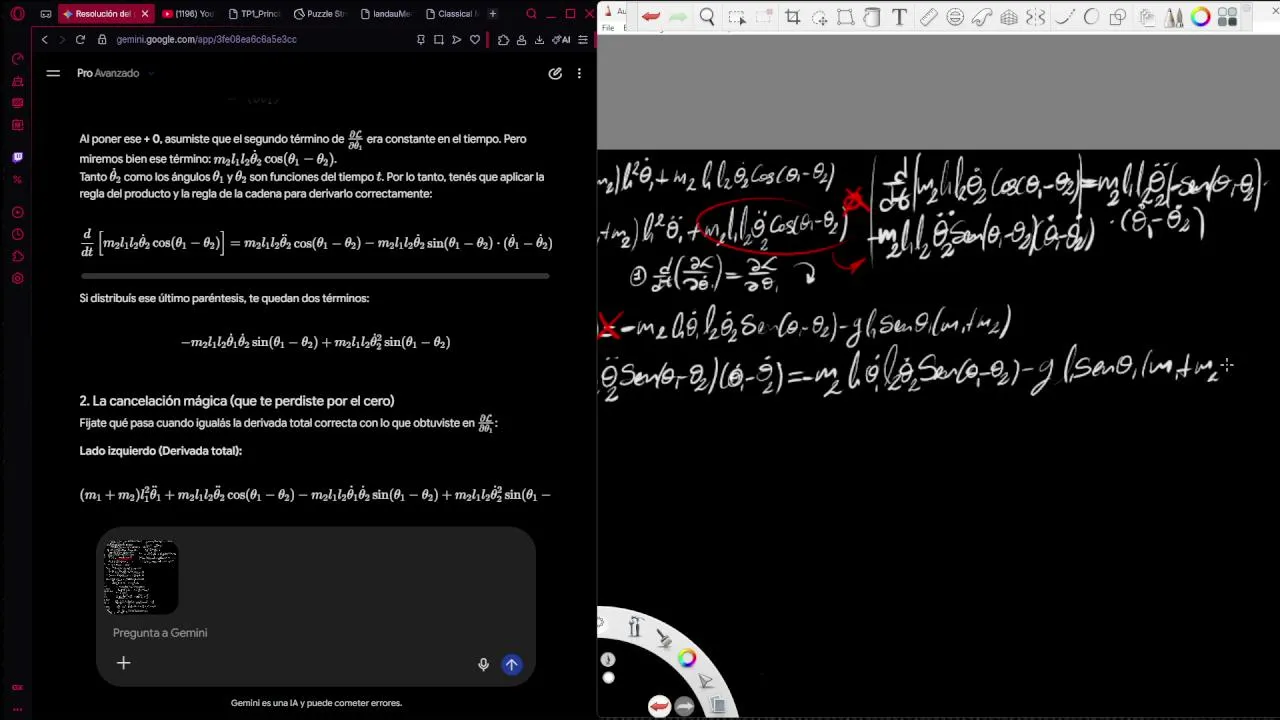Choose the rectangular selection tool in Sketchbook
The image size is (1280, 720).
[737, 17]
